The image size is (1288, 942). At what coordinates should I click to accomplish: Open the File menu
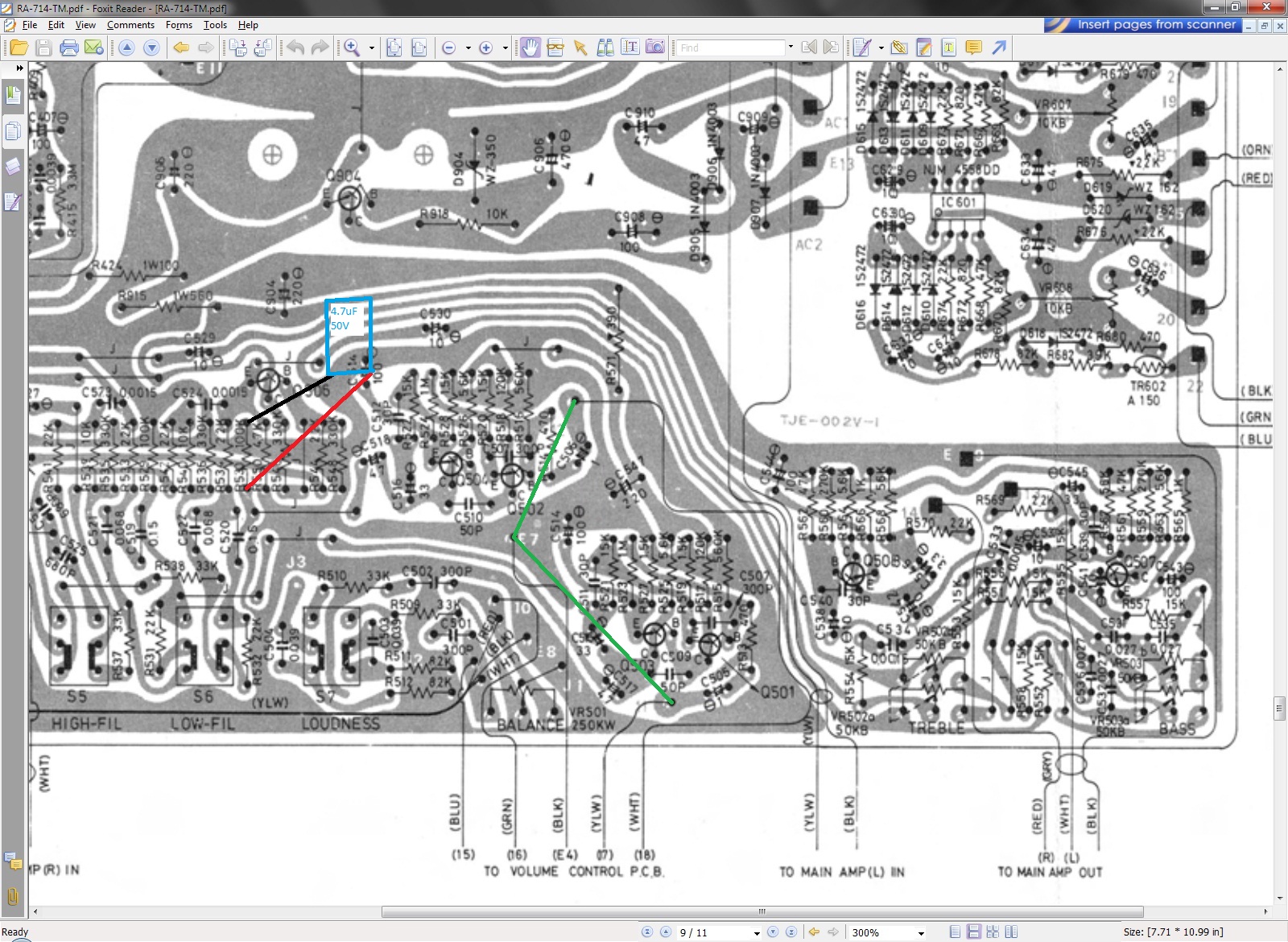[30, 25]
